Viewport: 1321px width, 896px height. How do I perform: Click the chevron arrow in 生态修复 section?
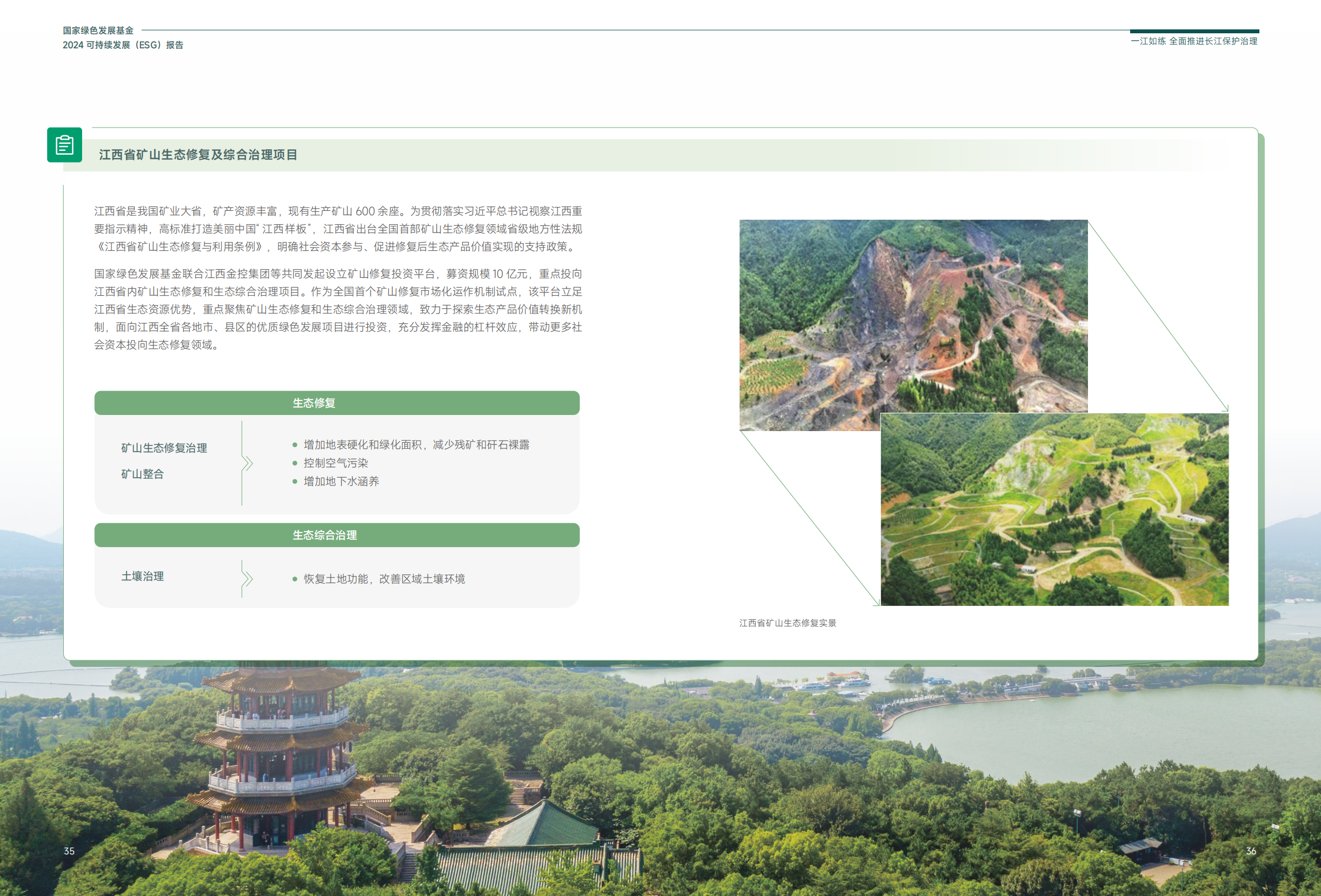click(247, 463)
